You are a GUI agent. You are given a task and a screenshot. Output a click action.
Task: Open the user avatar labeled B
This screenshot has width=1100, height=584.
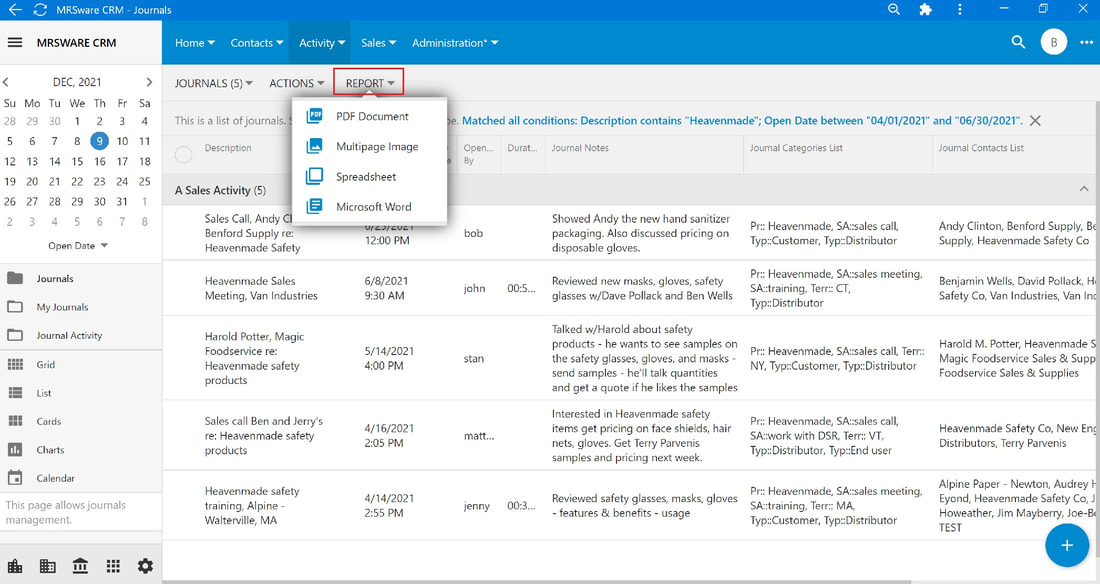click(x=1053, y=42)
